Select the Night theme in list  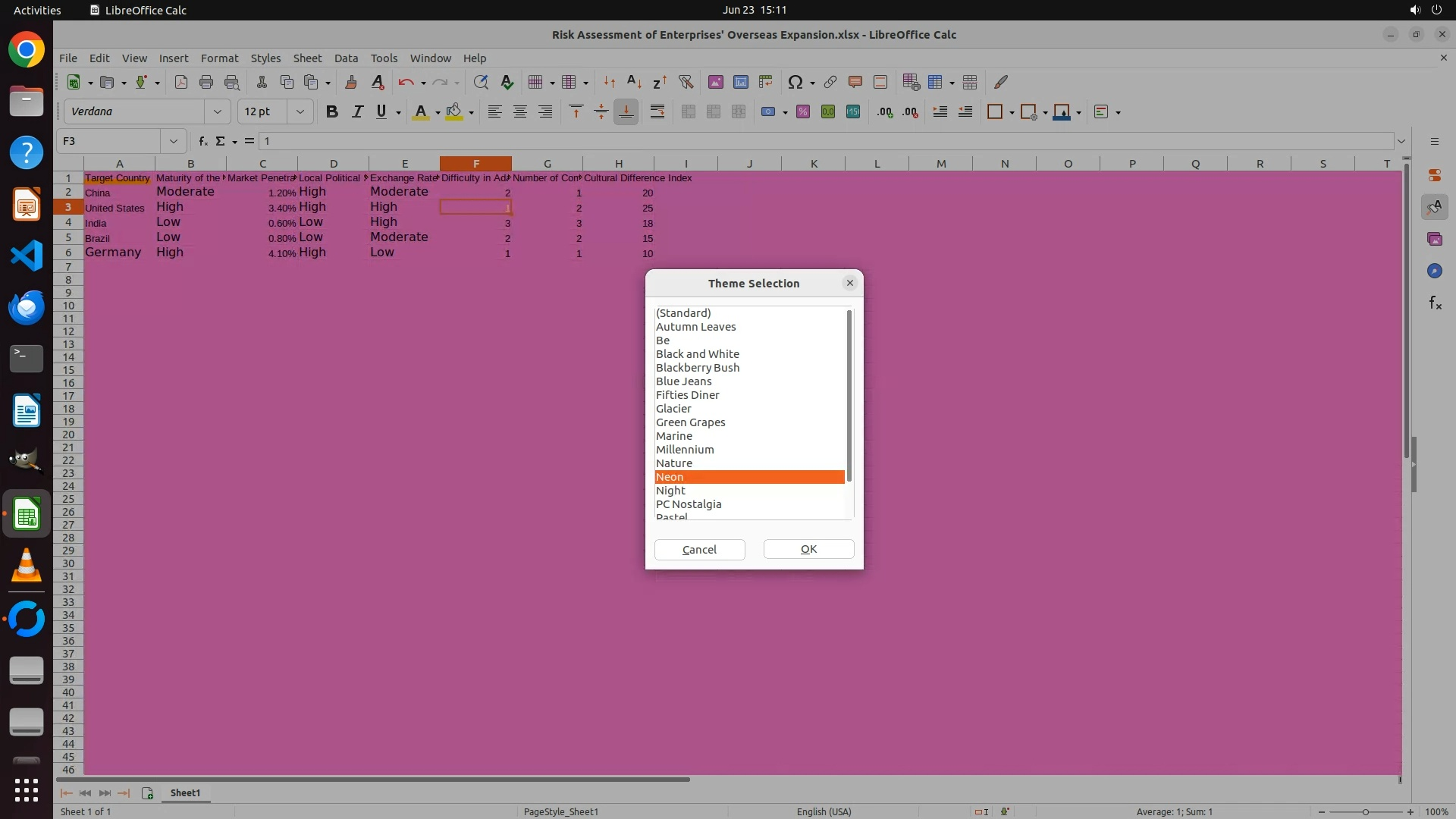click(670, 491)
